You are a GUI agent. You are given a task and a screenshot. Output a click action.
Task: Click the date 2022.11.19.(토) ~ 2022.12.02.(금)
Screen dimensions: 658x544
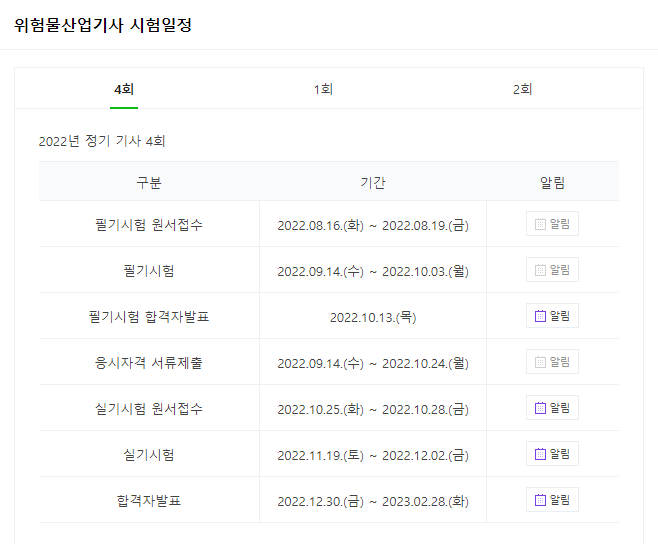pyautogui.click(x=373, y=455)
